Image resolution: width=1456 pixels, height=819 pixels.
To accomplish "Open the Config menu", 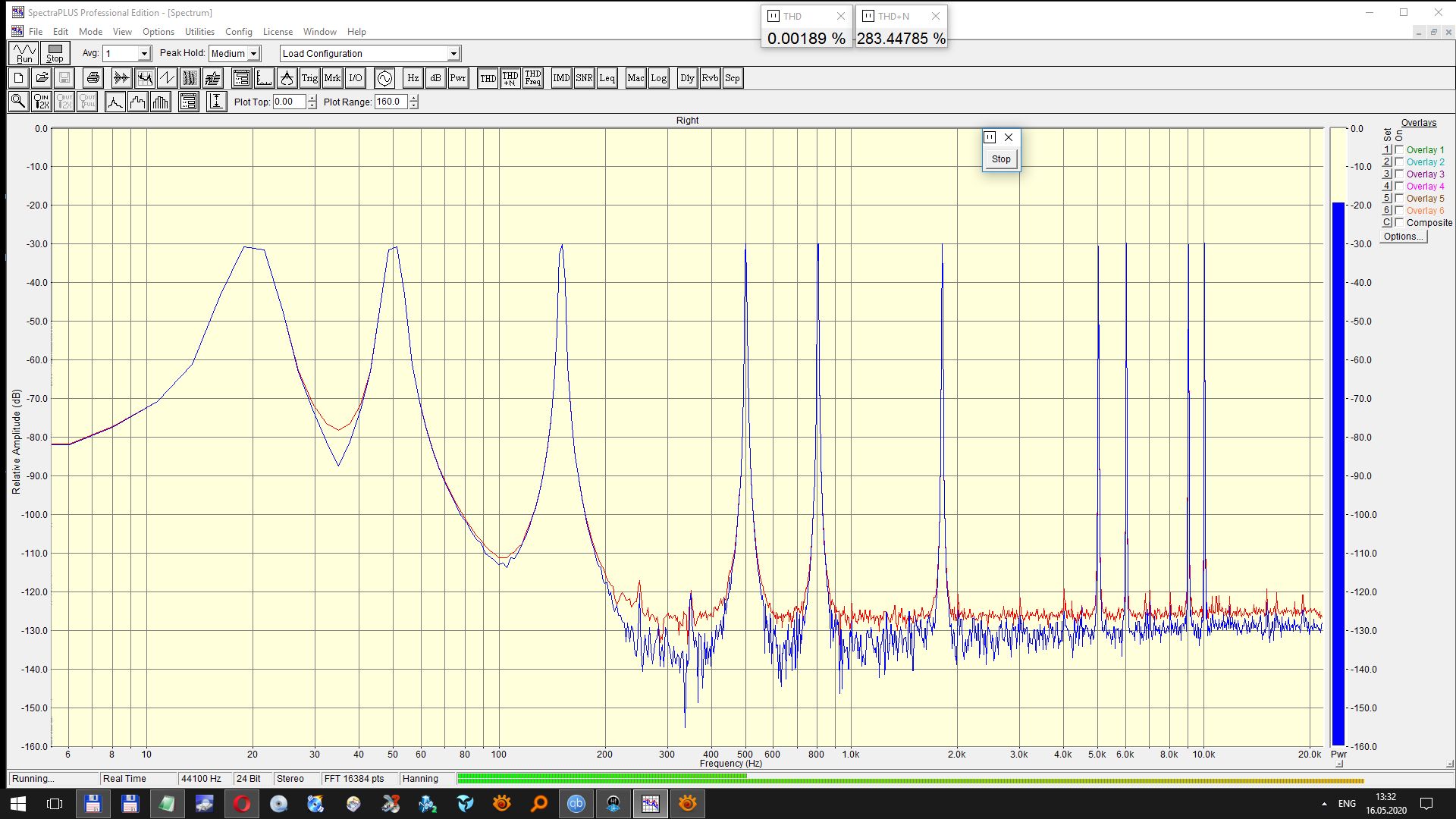I will pyautogui.click(x=238, y=32).
